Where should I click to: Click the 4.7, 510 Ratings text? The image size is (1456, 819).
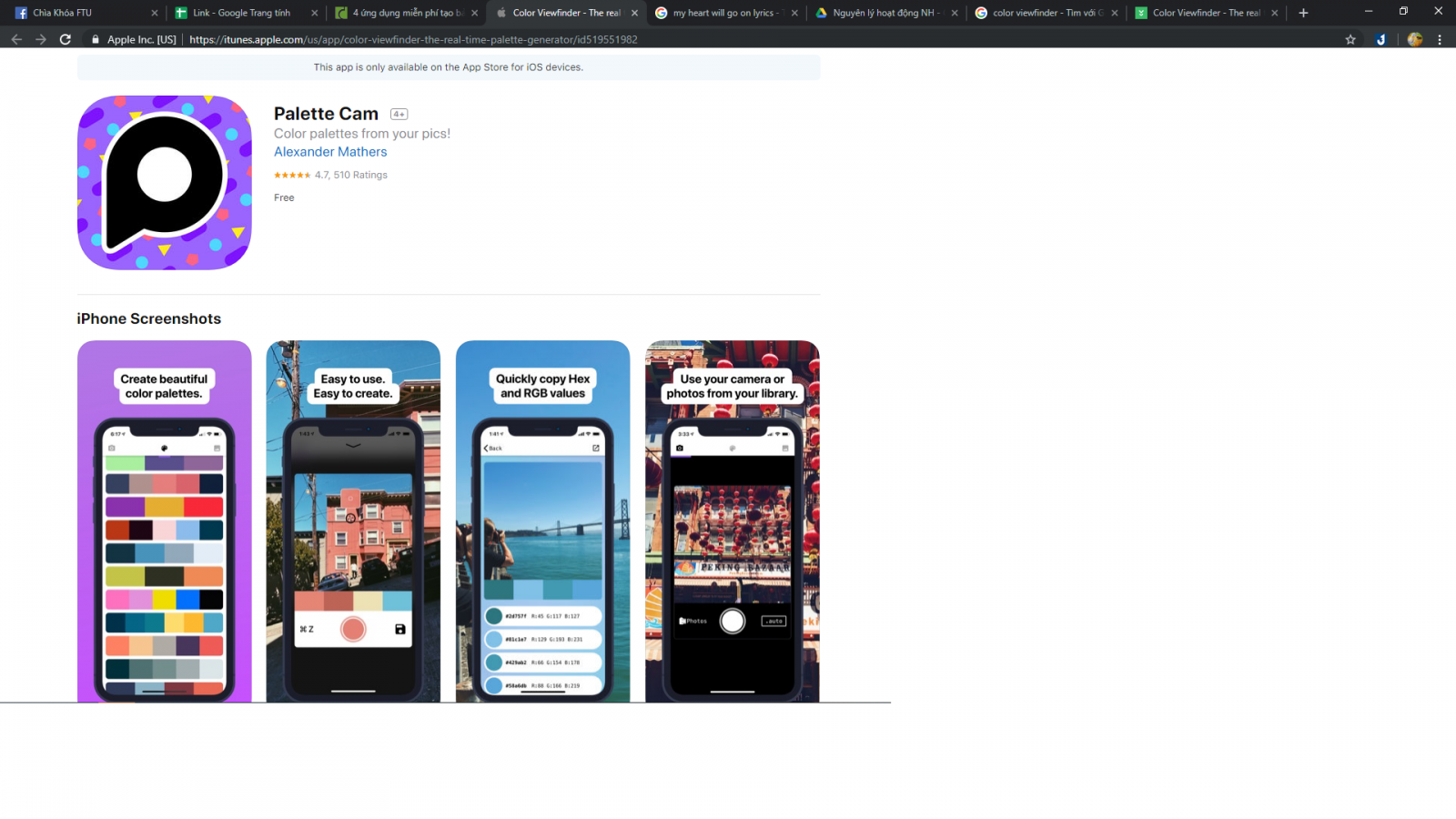351,175
